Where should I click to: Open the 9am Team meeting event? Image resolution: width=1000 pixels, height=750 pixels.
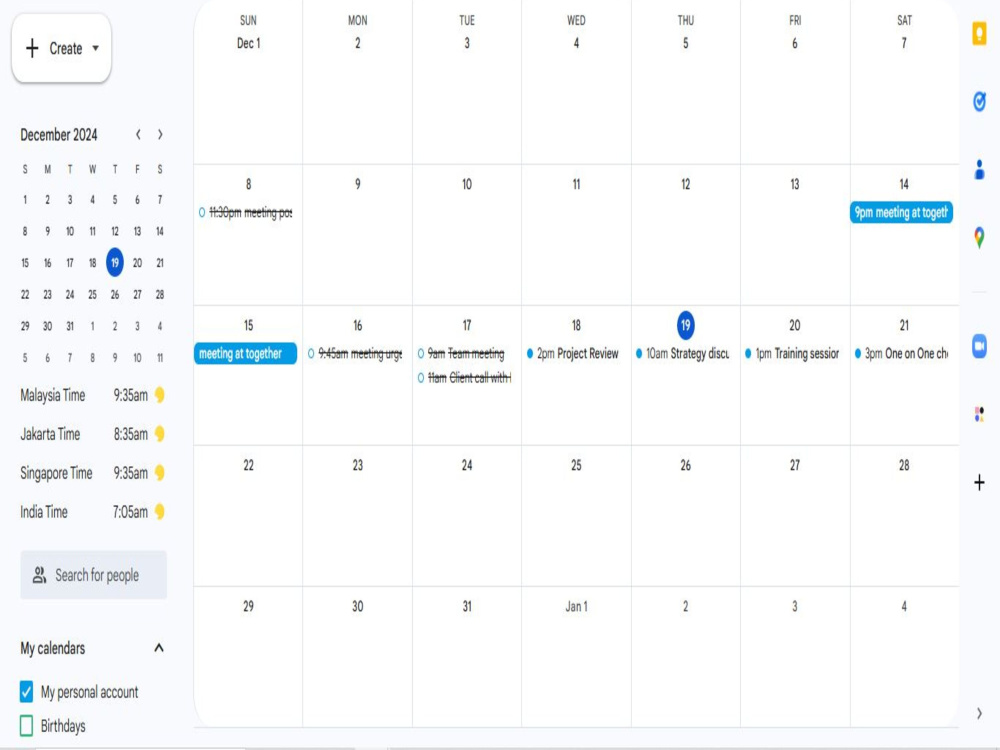click(462, 353)
